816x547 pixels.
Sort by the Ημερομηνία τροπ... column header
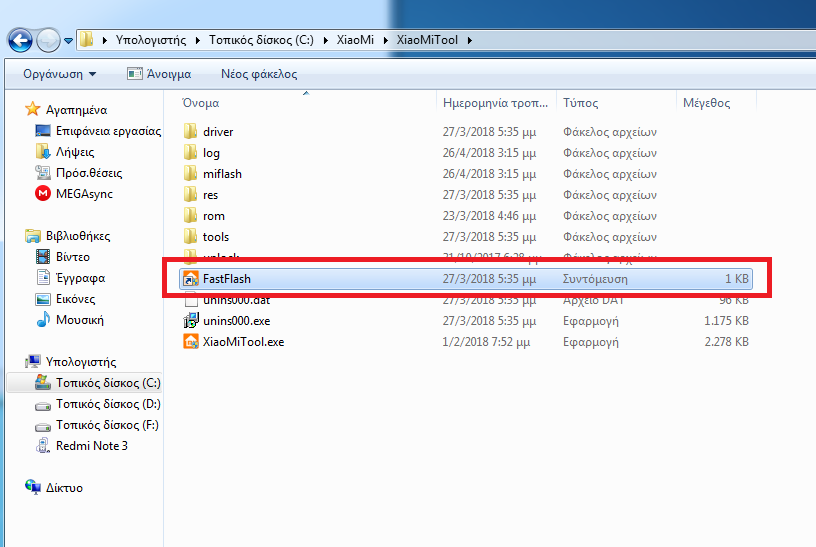(x=496, y=103)
